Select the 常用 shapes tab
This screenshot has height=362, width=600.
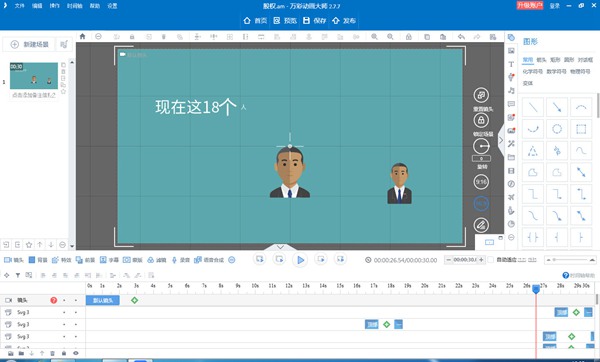coord(528,60)
